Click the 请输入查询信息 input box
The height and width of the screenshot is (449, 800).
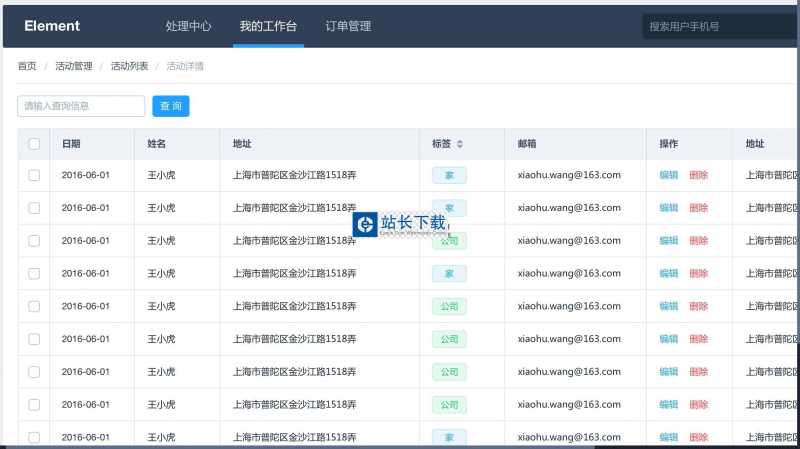pos(81,106)
